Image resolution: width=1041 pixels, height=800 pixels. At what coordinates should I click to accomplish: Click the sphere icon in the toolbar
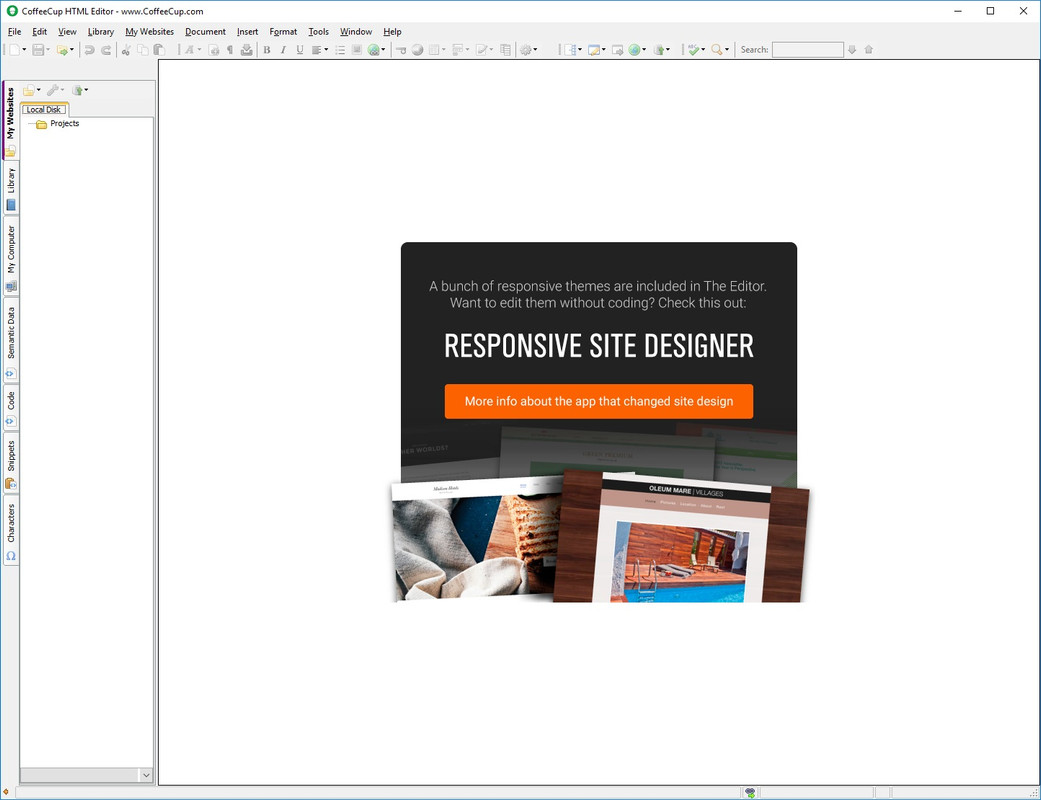coord(417,50)
